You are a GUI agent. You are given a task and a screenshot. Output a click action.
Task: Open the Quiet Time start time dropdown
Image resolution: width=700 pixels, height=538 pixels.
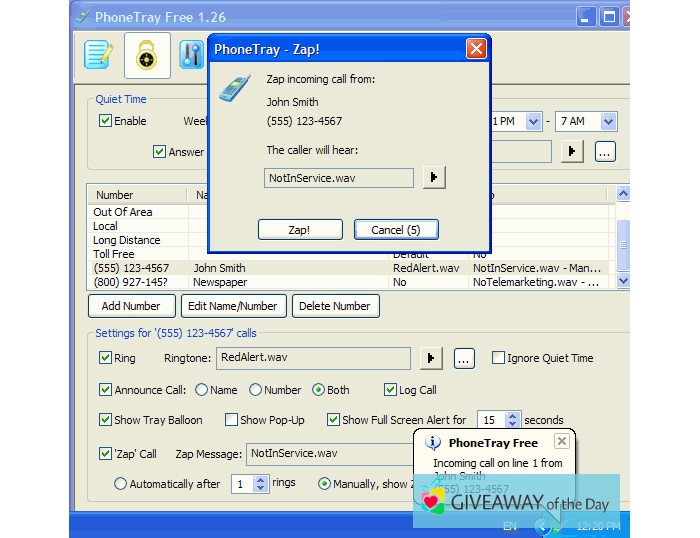click(x=533, y=121)
